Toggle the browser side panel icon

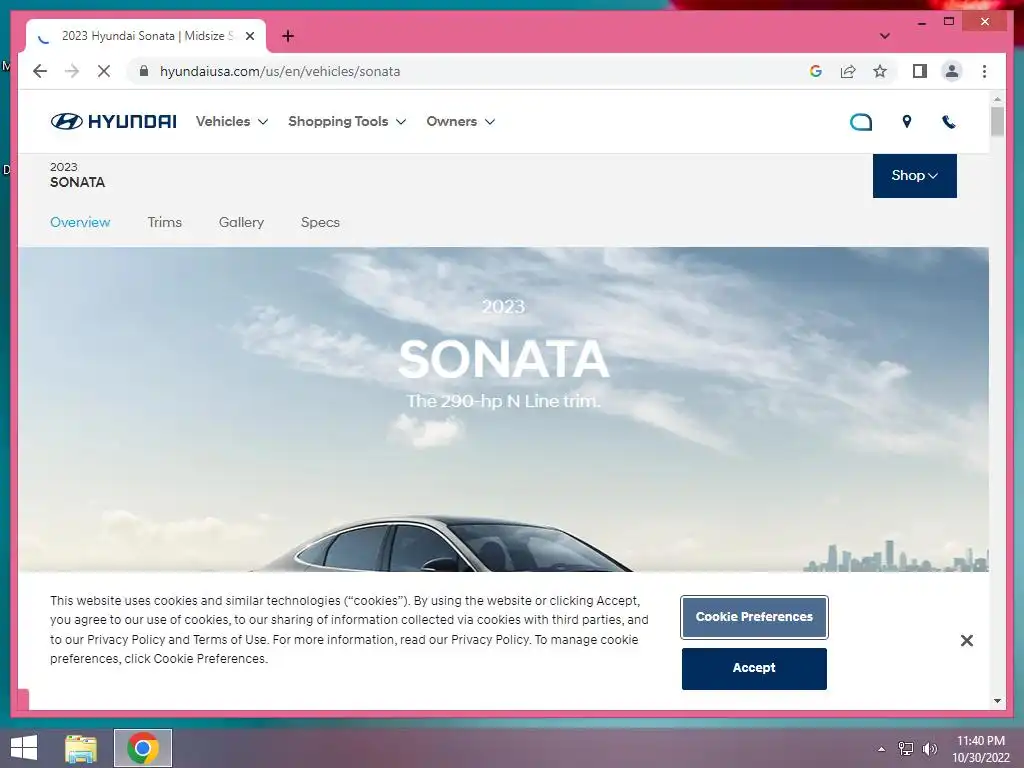click(x=920, y=71)
